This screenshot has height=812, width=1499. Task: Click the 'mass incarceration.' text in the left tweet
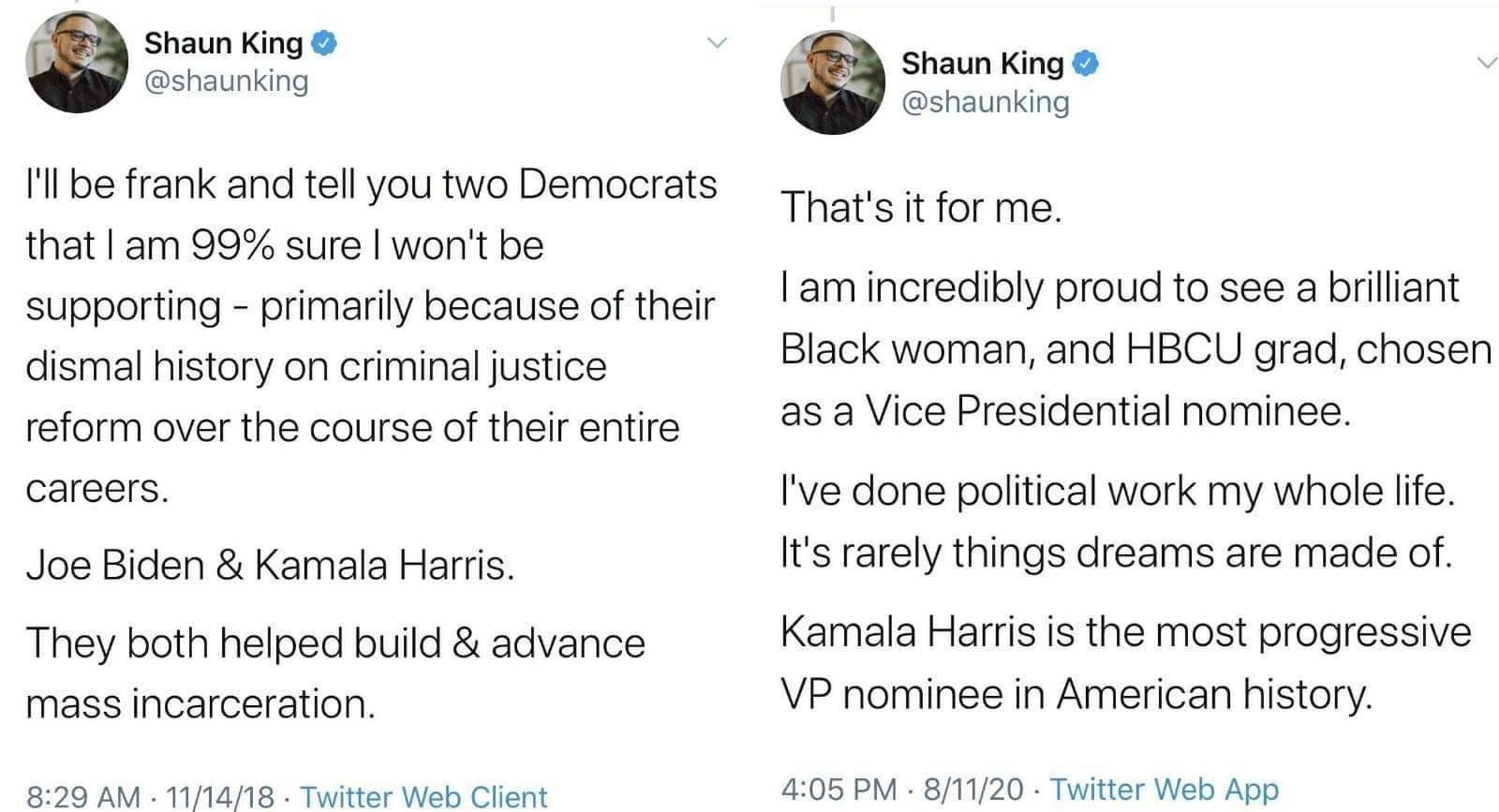(200, 704)
